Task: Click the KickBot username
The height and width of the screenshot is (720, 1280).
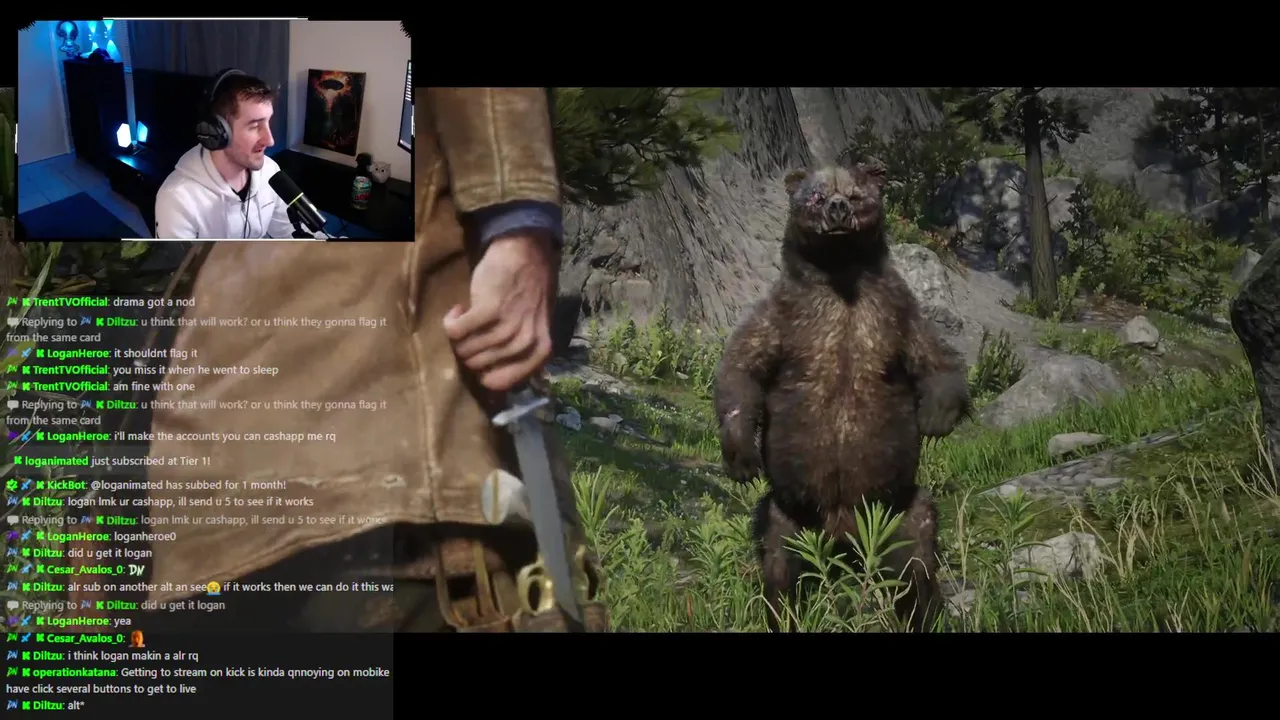Action: click(x=66, y=485)
